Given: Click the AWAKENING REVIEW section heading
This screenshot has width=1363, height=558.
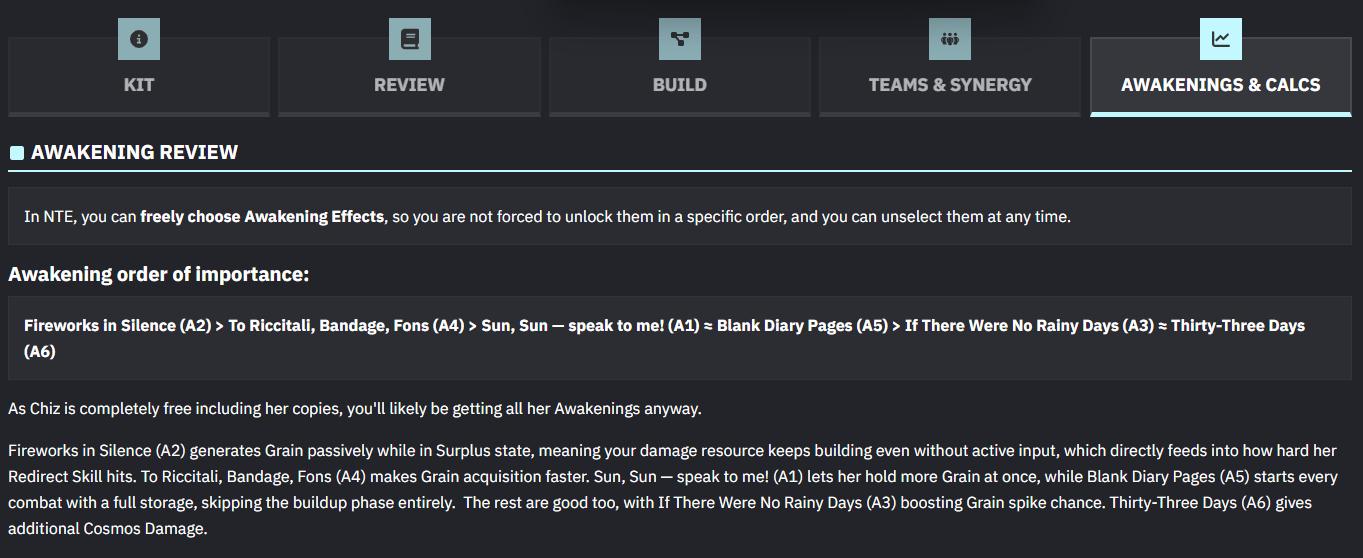Looking at the screenshot, I should point(135,153).
